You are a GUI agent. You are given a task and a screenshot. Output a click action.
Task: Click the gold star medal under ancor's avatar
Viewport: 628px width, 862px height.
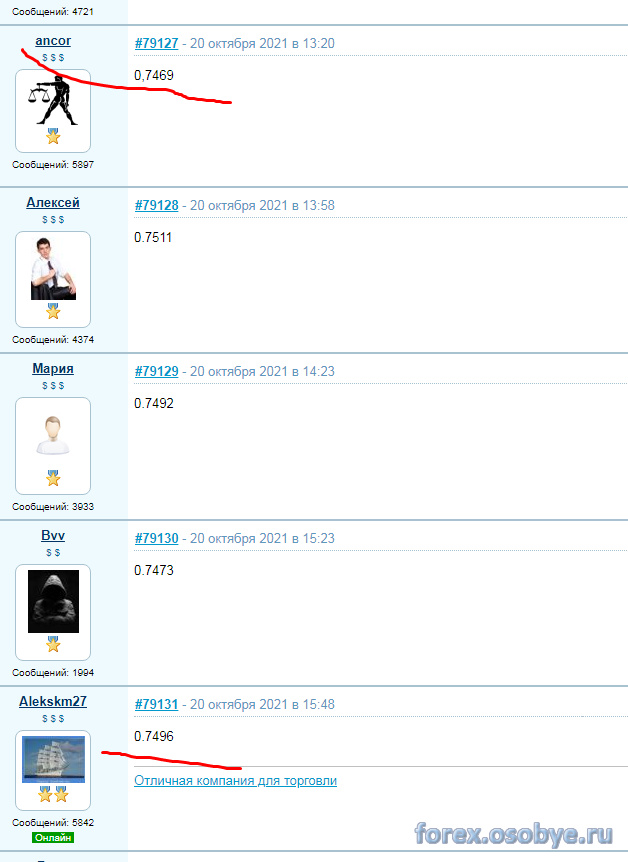tap(53, 136)
